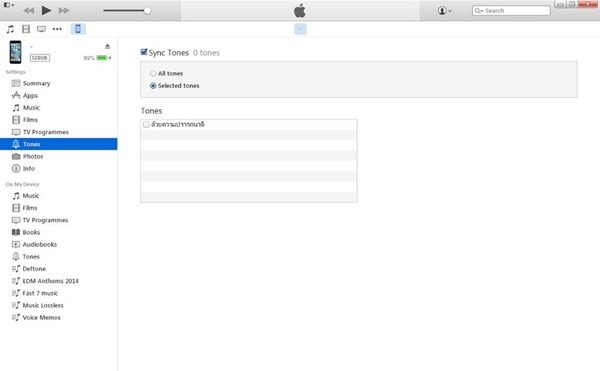
Task: Switch to Films library icon in toolbar
Action: pyautogui.click(x=26, y=29)
